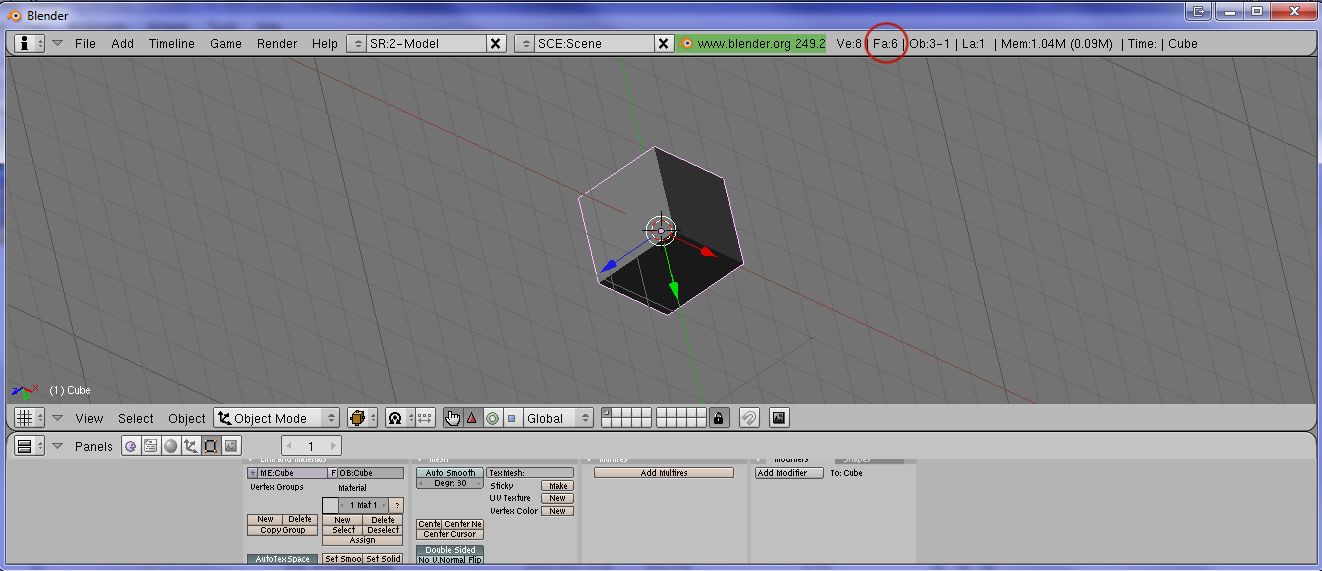Open the Select menu in 3D view header
This screenshot has height=571, width=1322.
pos(136,418)
